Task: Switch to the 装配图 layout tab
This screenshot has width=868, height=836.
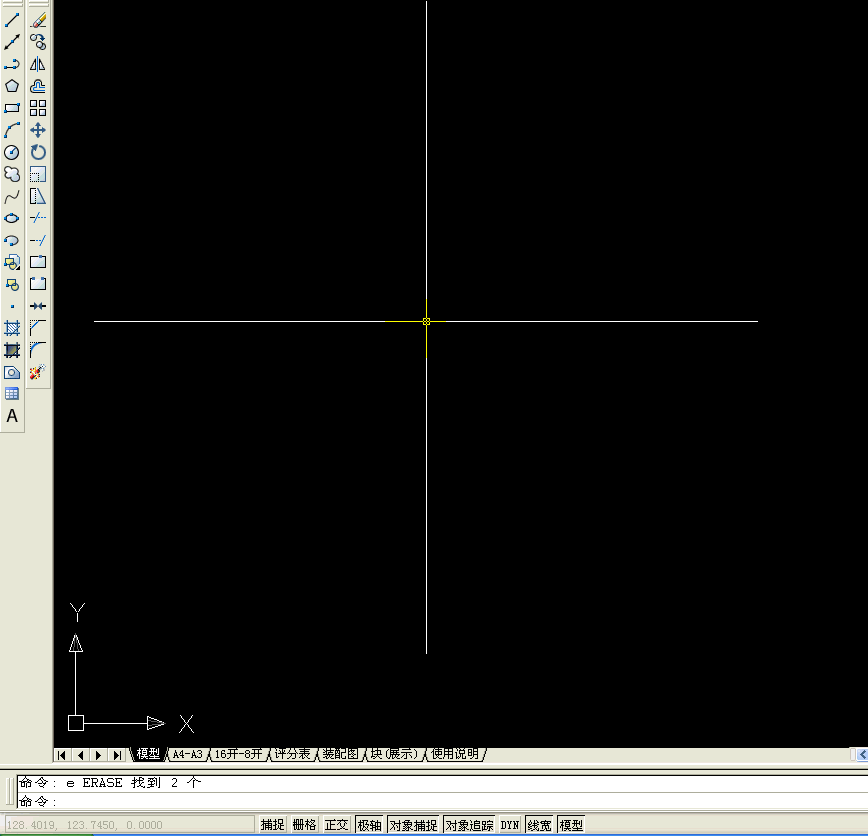Action: point(340,754)
